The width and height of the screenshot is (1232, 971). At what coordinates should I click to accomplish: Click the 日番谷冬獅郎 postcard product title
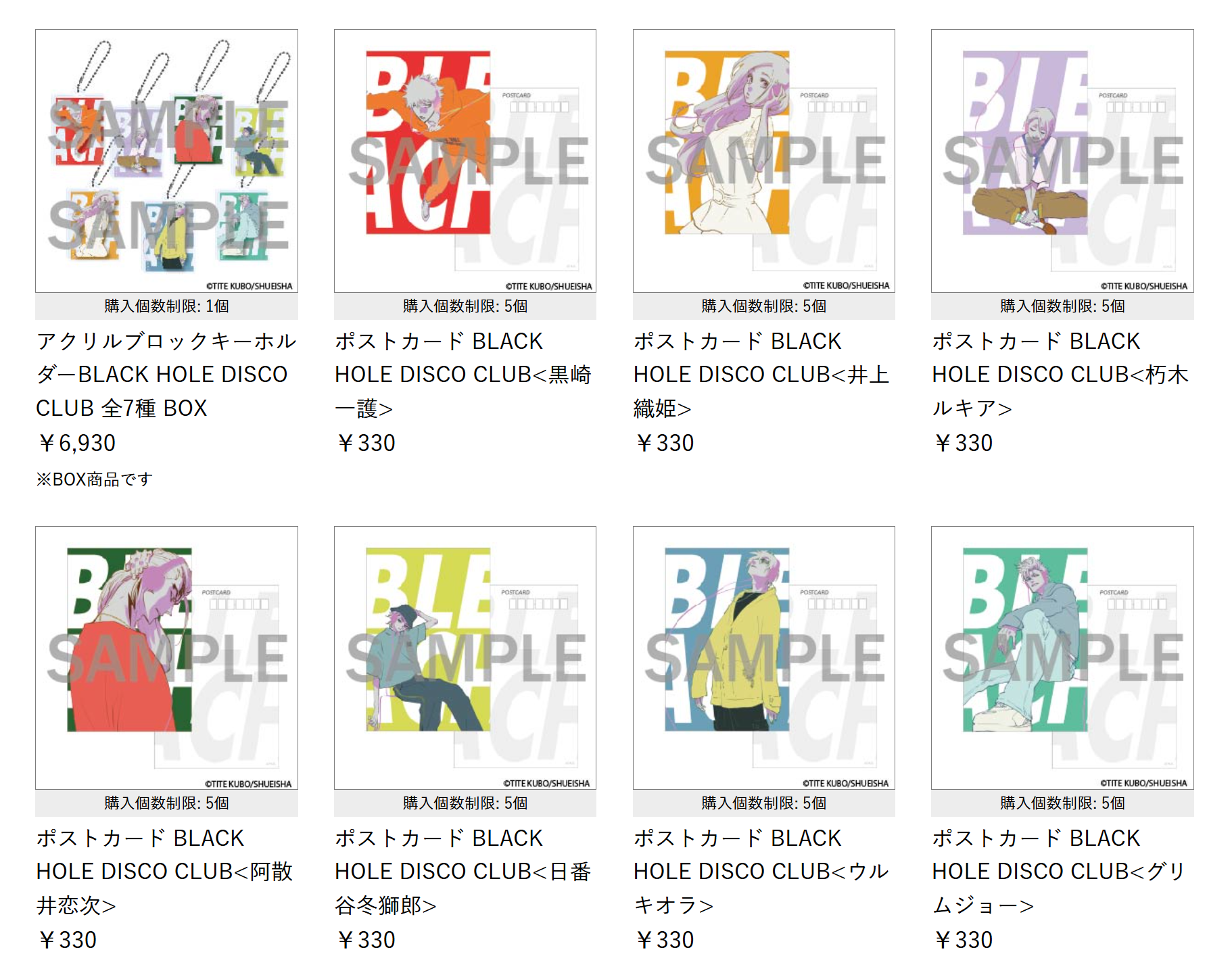coord(464,872)
